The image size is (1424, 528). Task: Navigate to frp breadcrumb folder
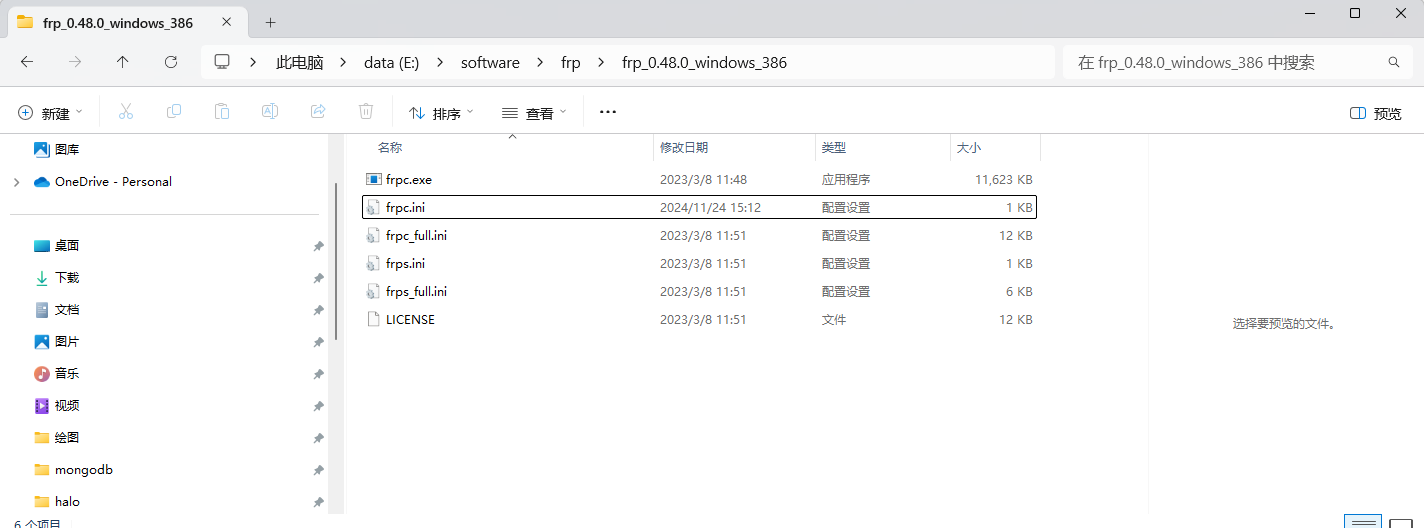pos(570,62)
